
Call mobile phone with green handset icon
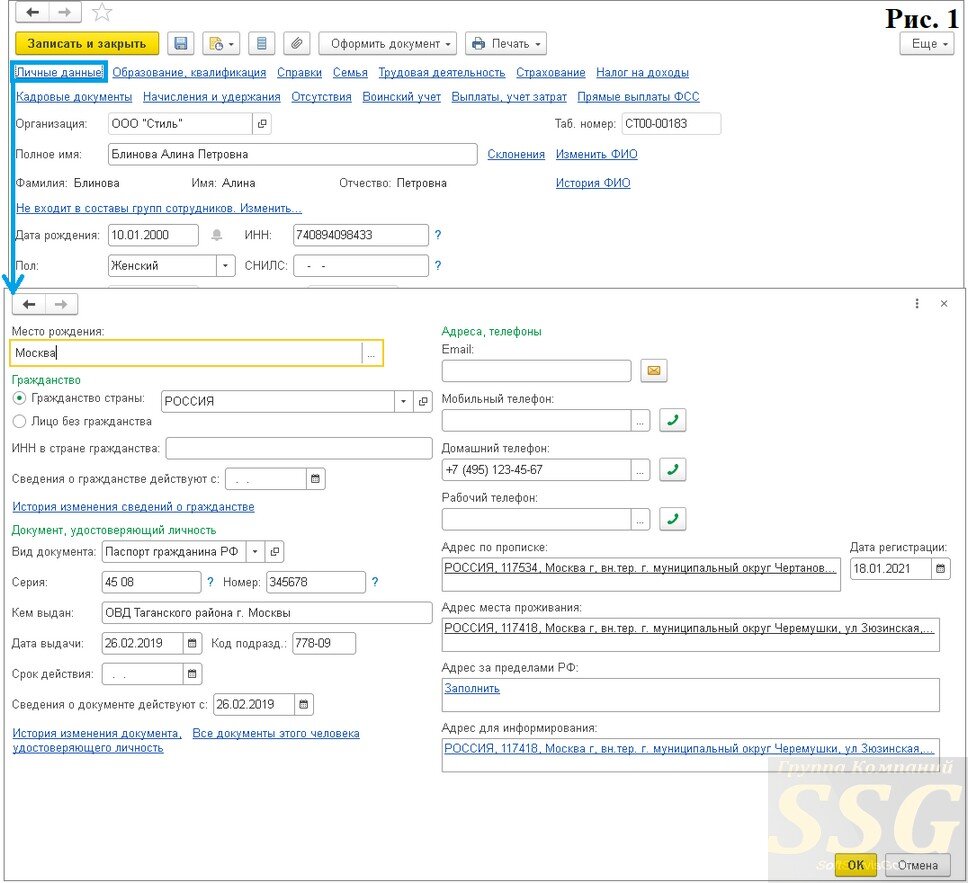click(x=673, y=420)
